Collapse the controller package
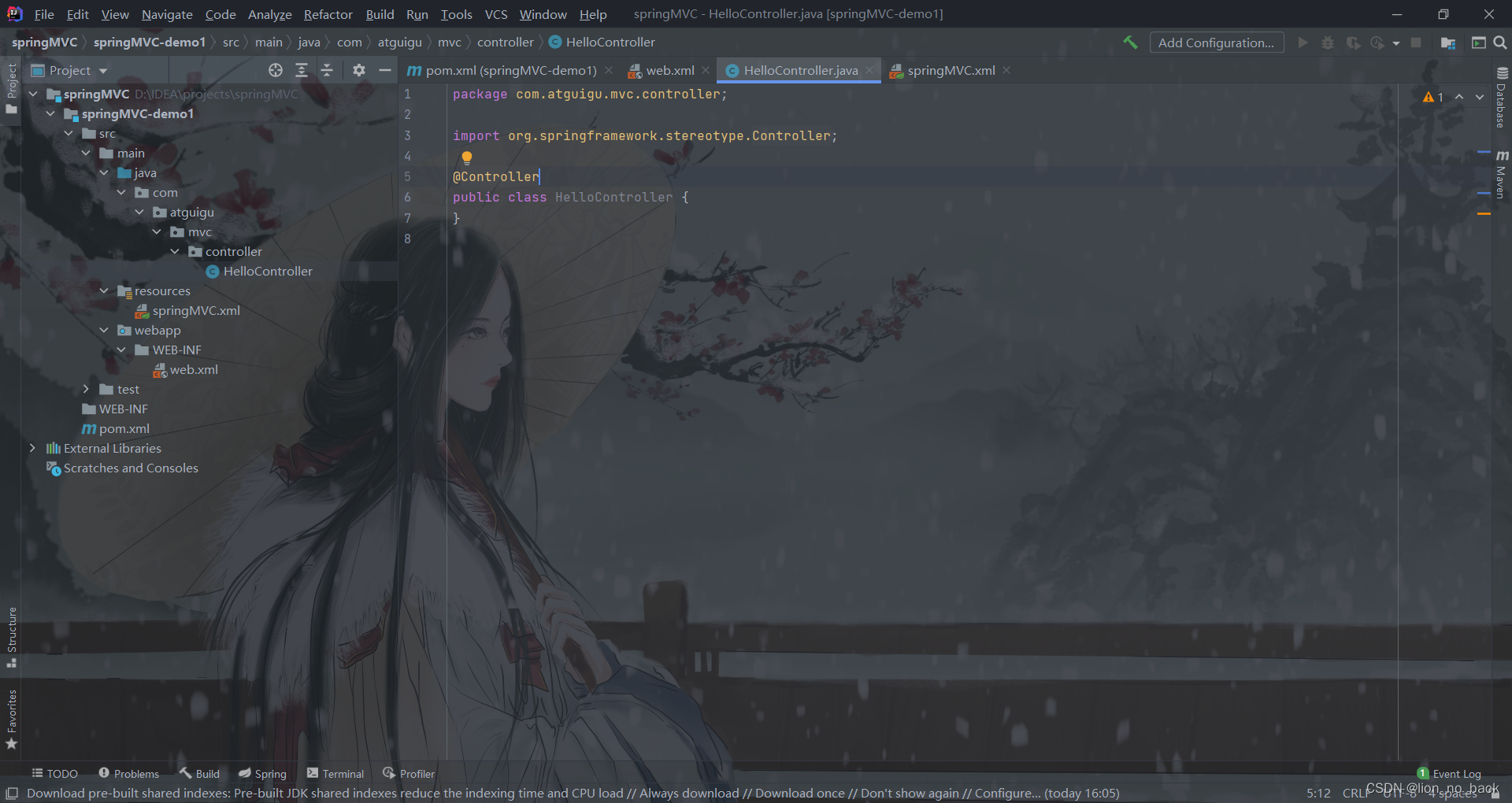This screenshot has height=803, width=1512. pyautogui.click(x=175, y=251)
